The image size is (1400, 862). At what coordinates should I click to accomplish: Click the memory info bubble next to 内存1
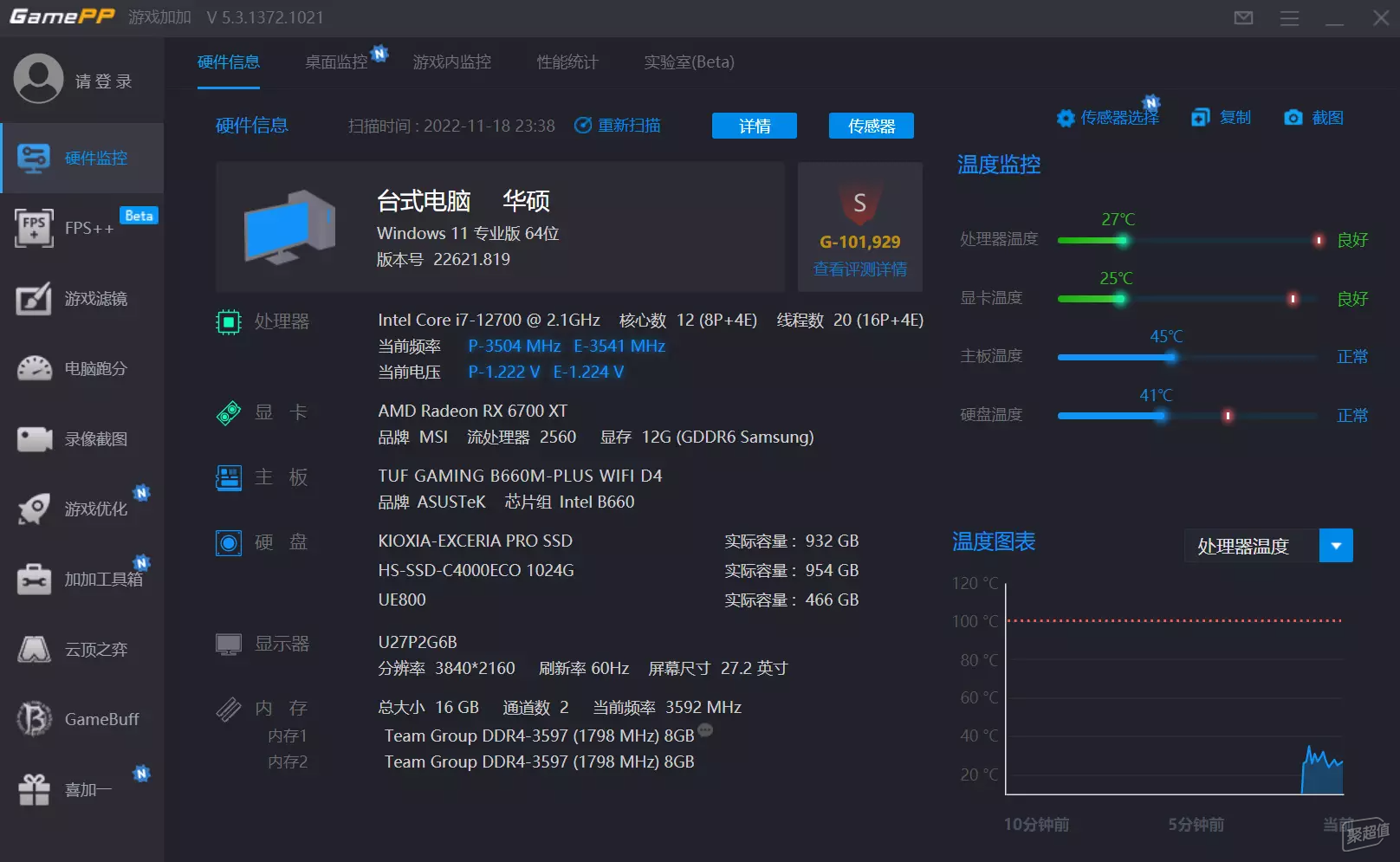click(705, 729)
